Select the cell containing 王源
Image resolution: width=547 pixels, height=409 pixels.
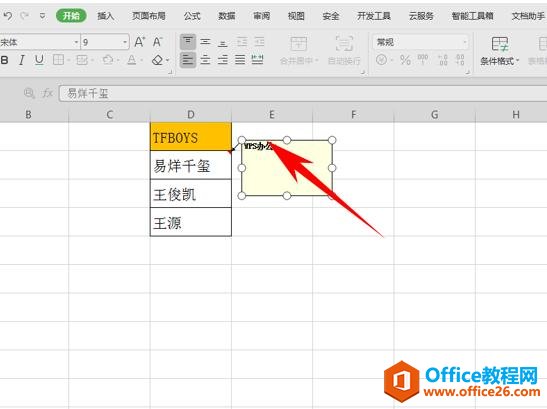tap(191, 222)
